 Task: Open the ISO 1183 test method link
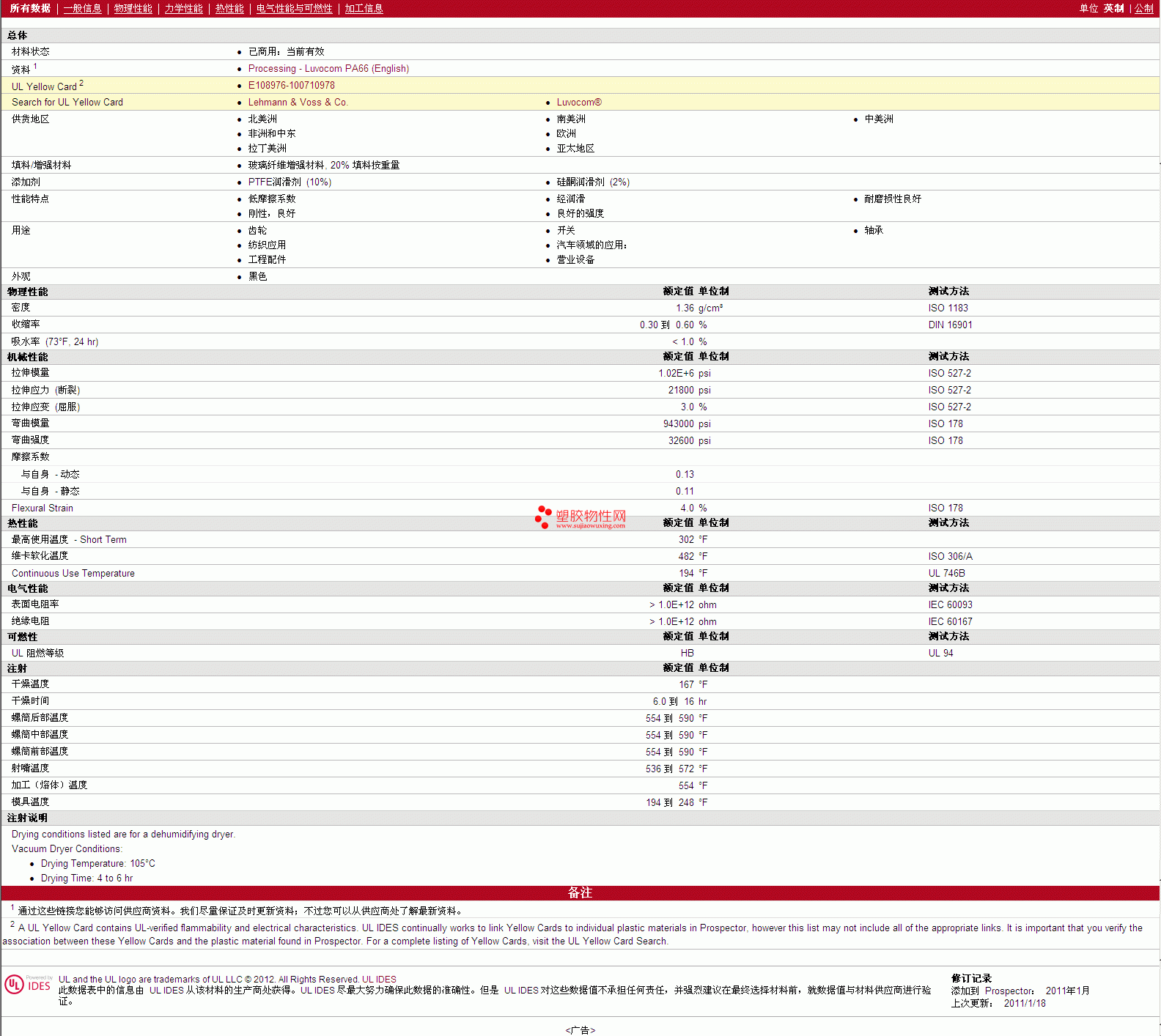point(948,308)
